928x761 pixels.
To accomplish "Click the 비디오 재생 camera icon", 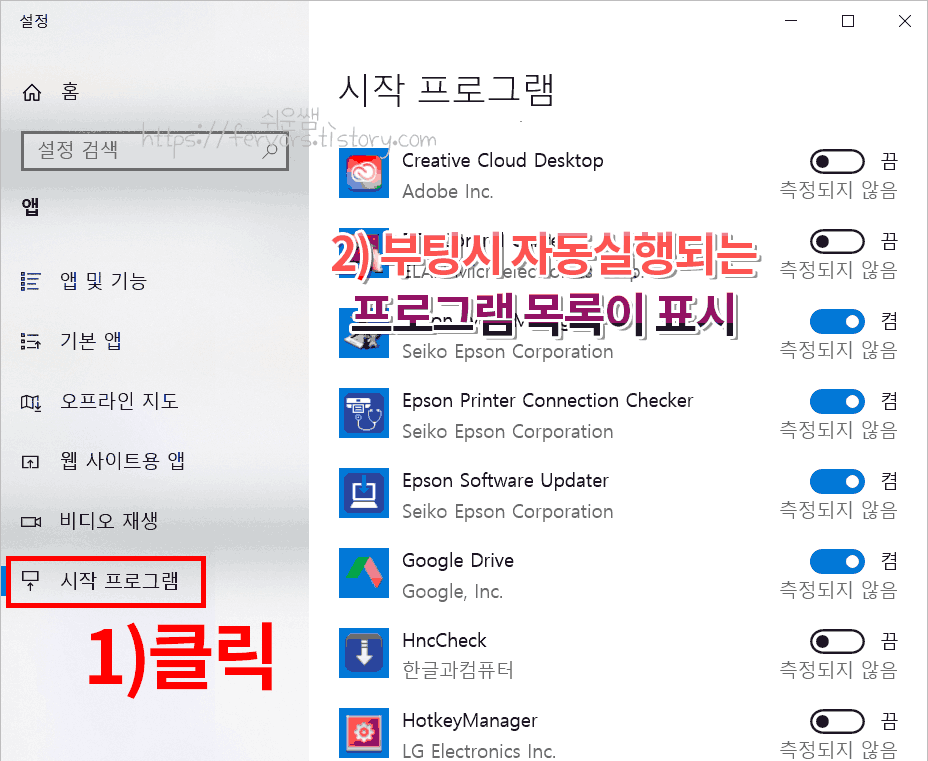I will coord(31,522).
